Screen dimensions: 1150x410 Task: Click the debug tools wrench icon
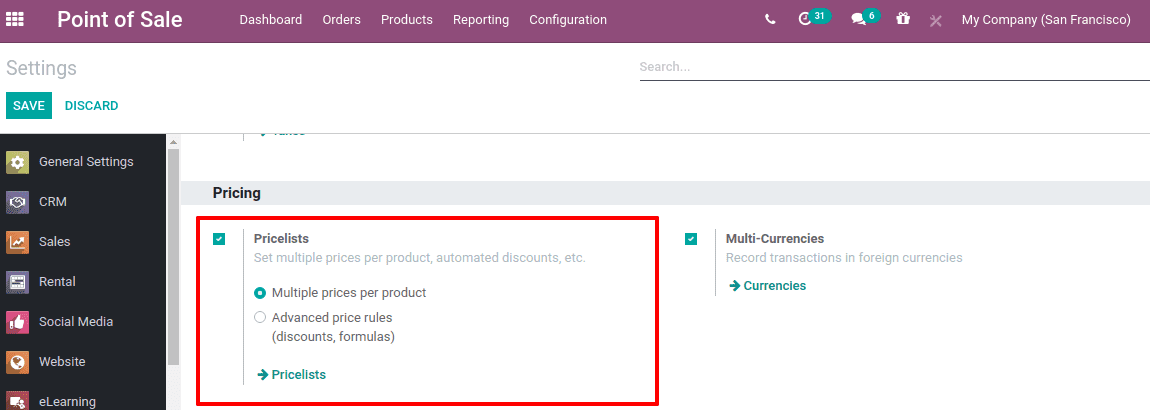click(936, 20)
